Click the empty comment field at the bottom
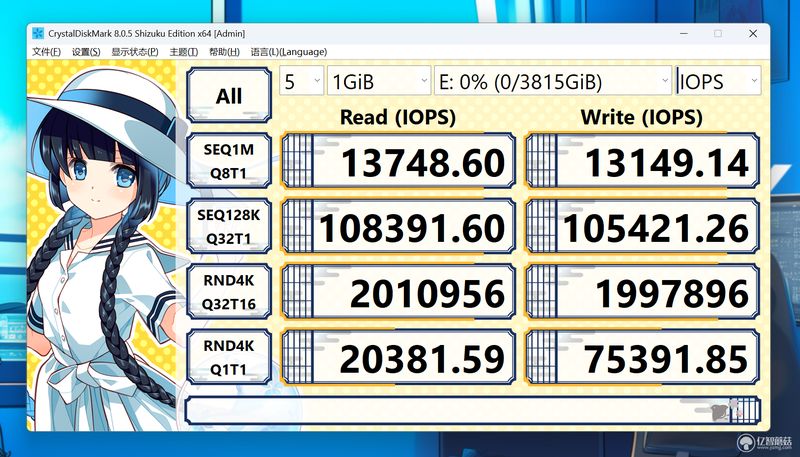The image size is (800, 457). [472, 411]
